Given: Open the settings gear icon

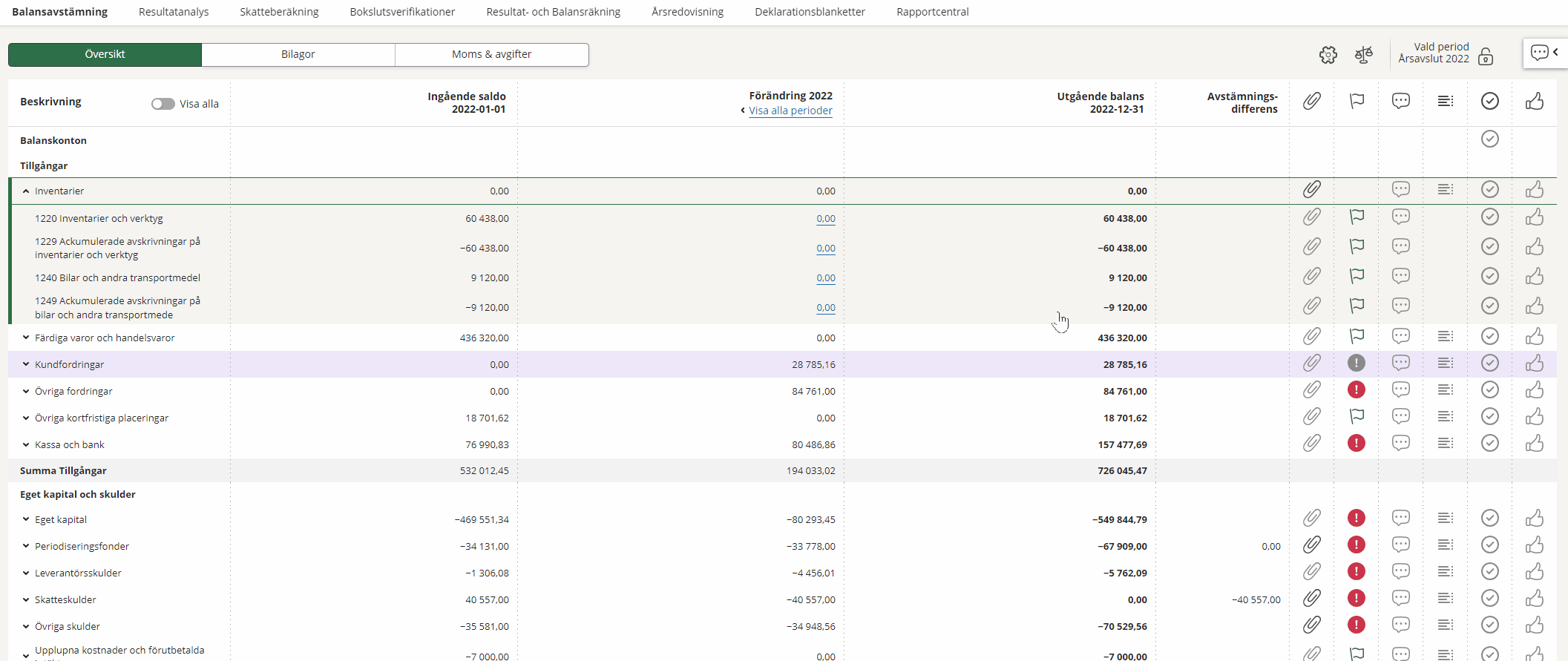Looking at the screenshot, I should tap(1328, 55).
